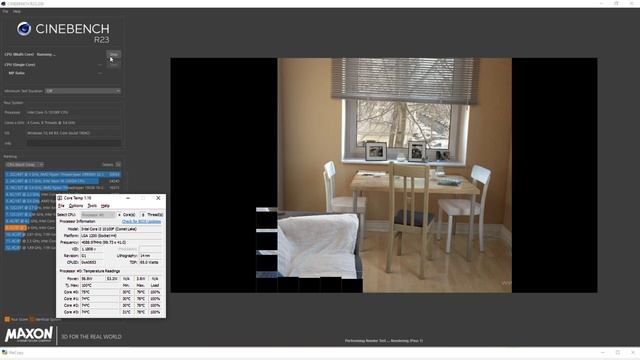Open the Cinebench File menu

[5, 11]
